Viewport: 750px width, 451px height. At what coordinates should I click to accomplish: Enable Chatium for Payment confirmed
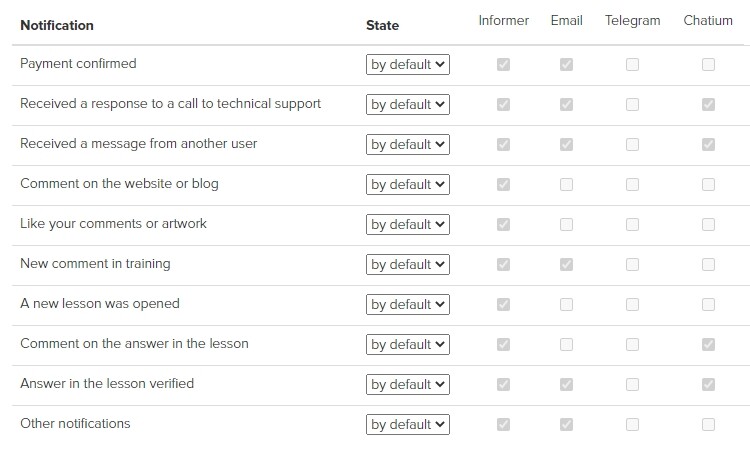(x=708, y=65)
